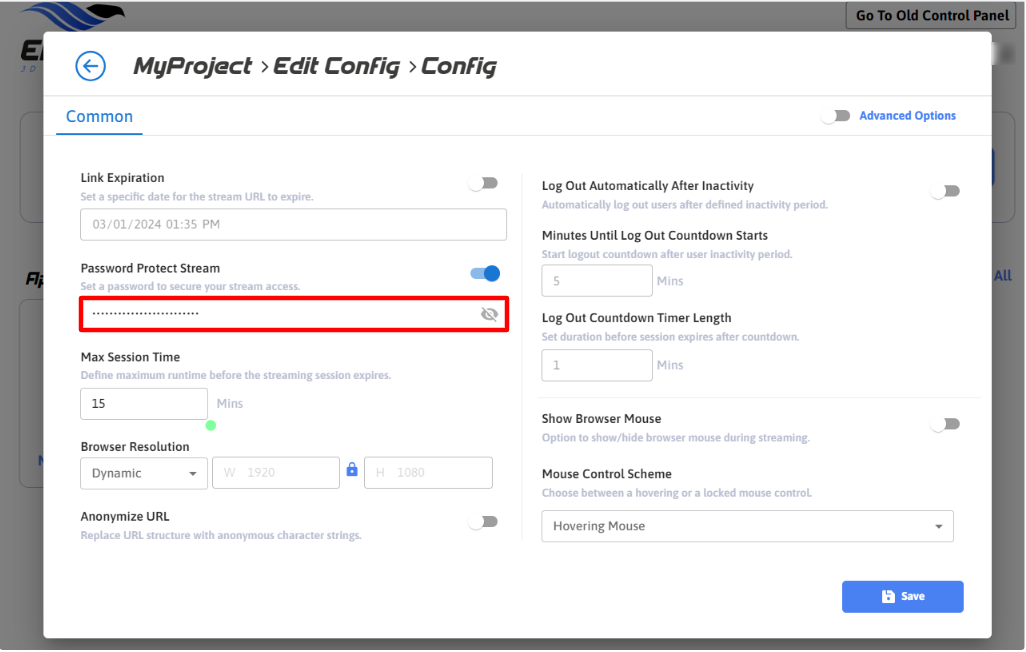Viewport: 1026px width, 652px height.
Task: Click the back arrow circle icon
Action: [91, 67]
